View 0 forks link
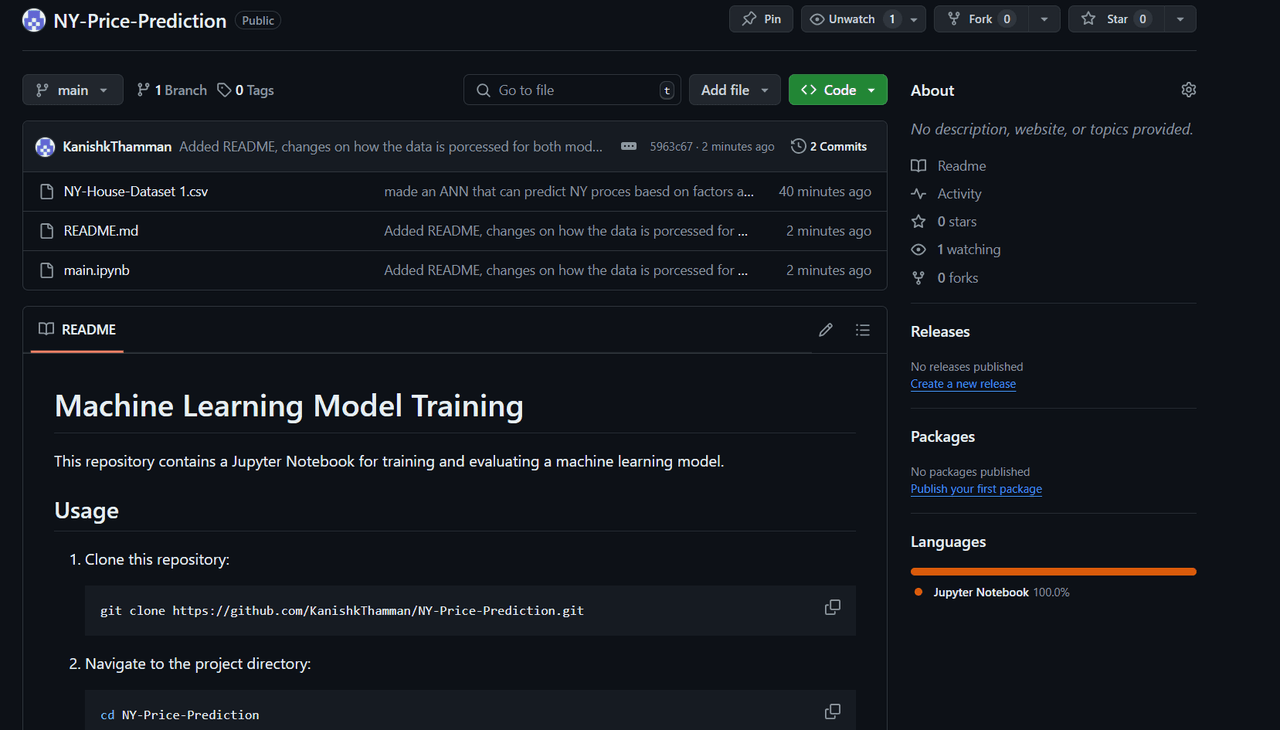The width and height of the screenshot is (1280, 730). pos(945,278)
